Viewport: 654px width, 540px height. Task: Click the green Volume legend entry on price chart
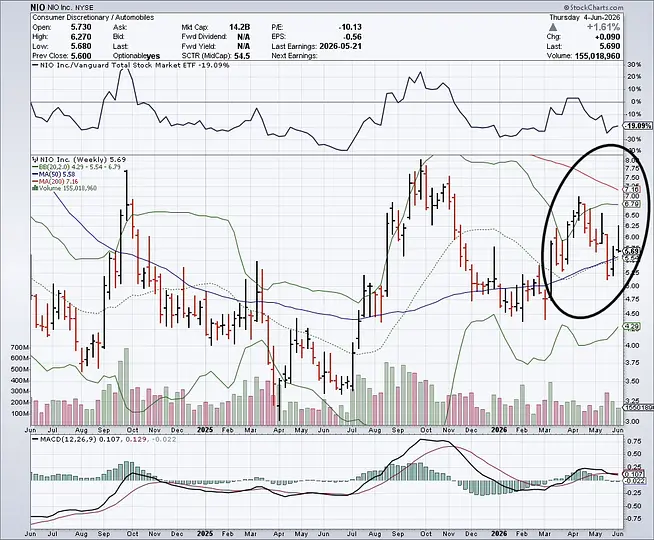pyautogui.click(x=65, y=188)
